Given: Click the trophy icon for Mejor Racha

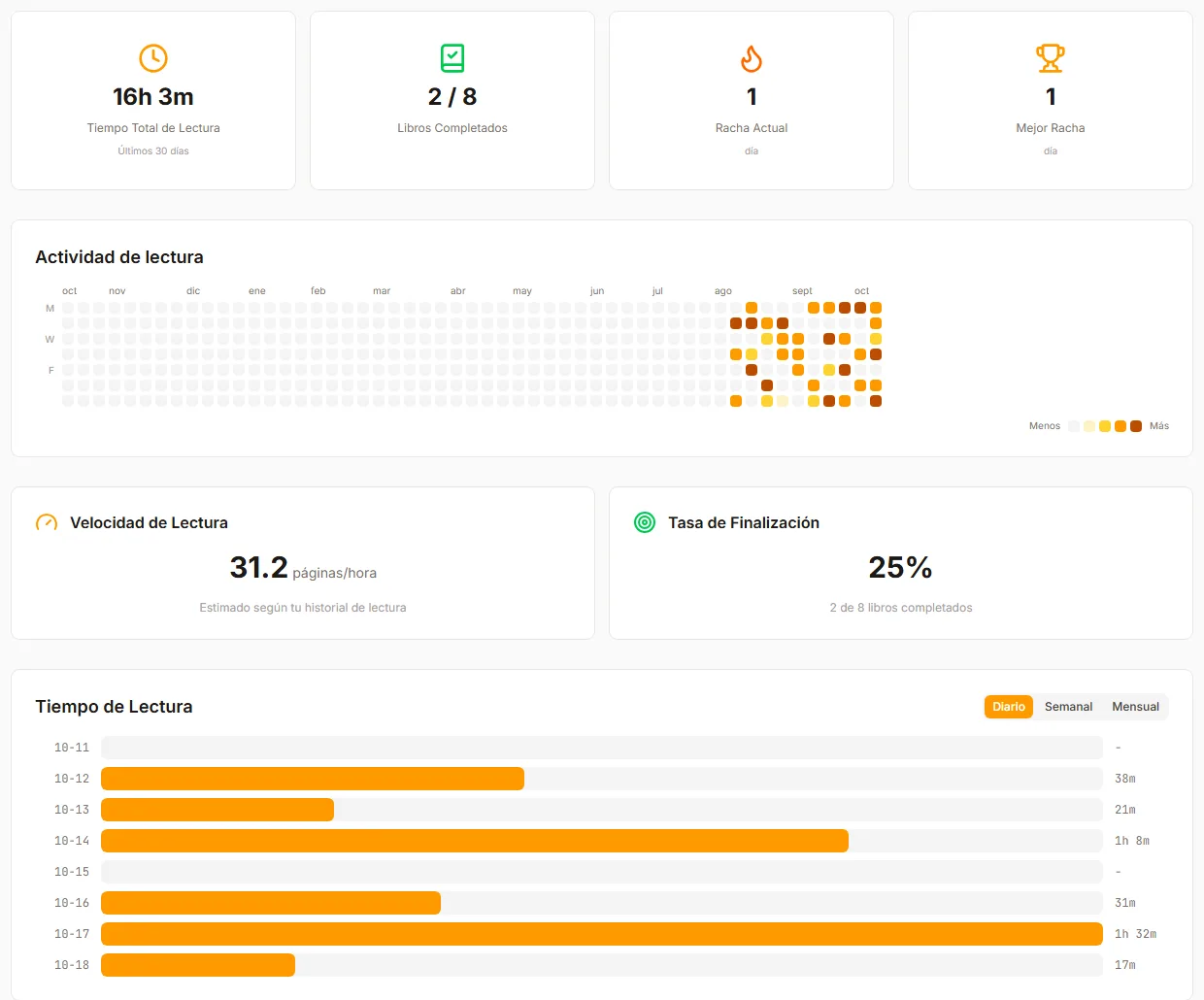Looking at the screenshot, I should coord(1051,58).
